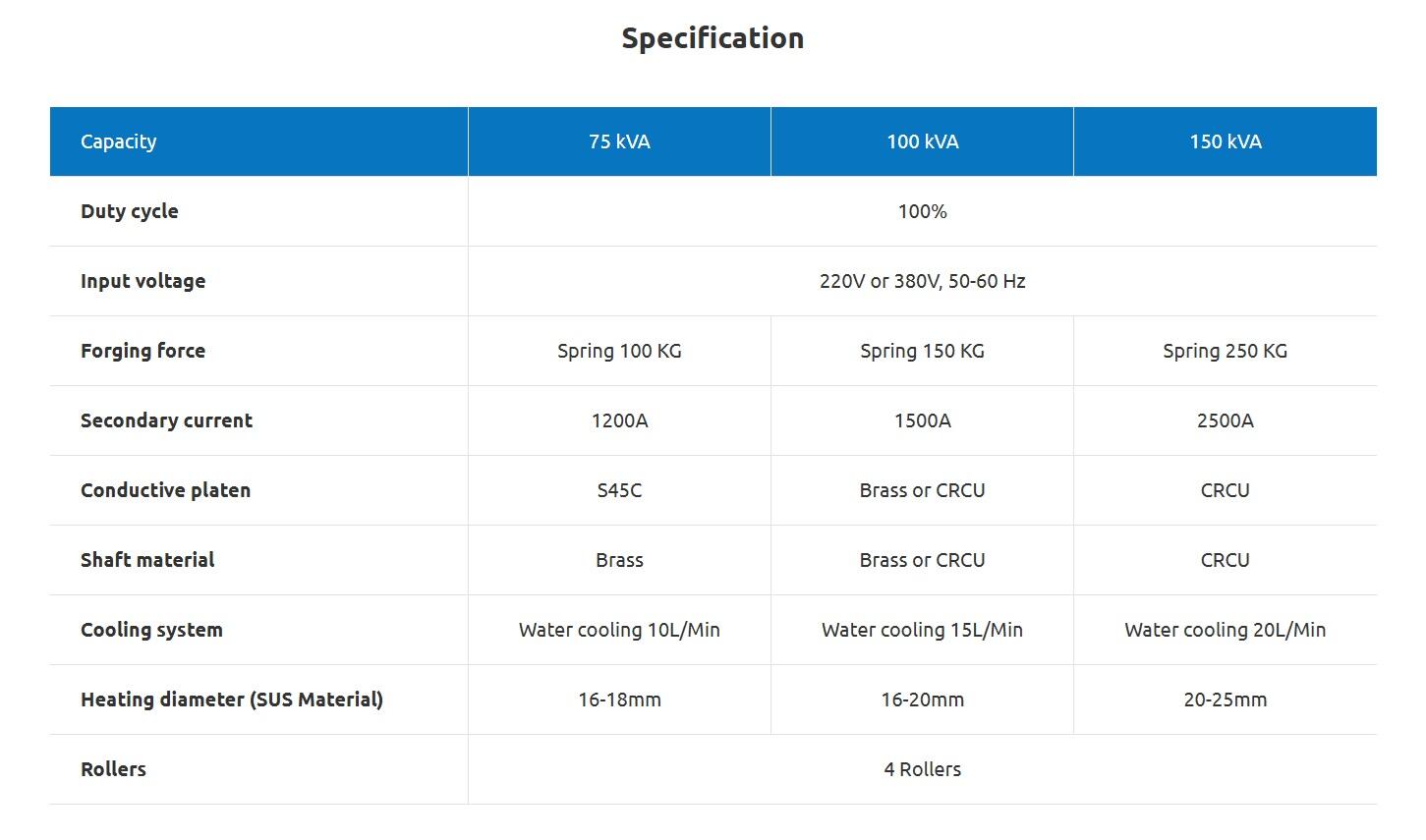Viewport: 1426px width, 840px height.
Task: Click the Spring 100 KG cell
Action: tap(619, 351)
